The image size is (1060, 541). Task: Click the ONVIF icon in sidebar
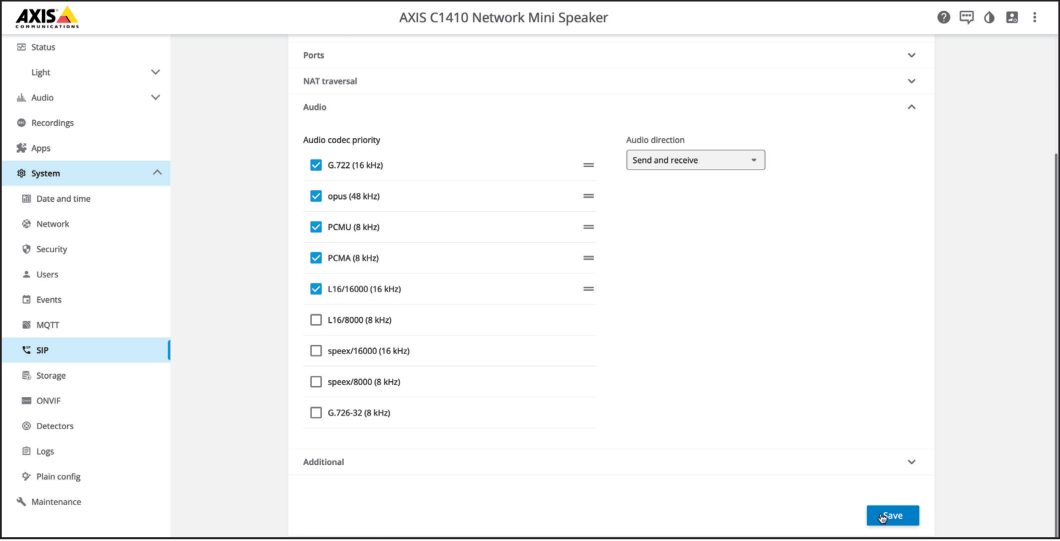coord(26,400)
